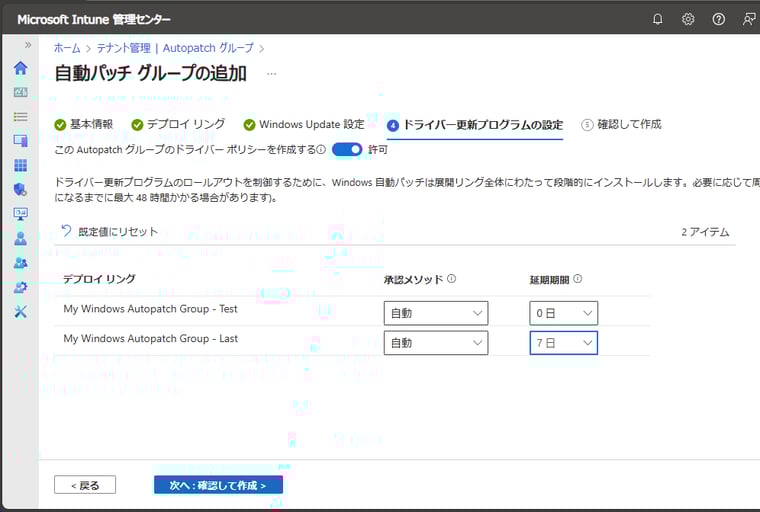Click 既定値にリセット to reset defaults
Image resolution: width=760 pixels, height=512 pixels.
[110, 232]
